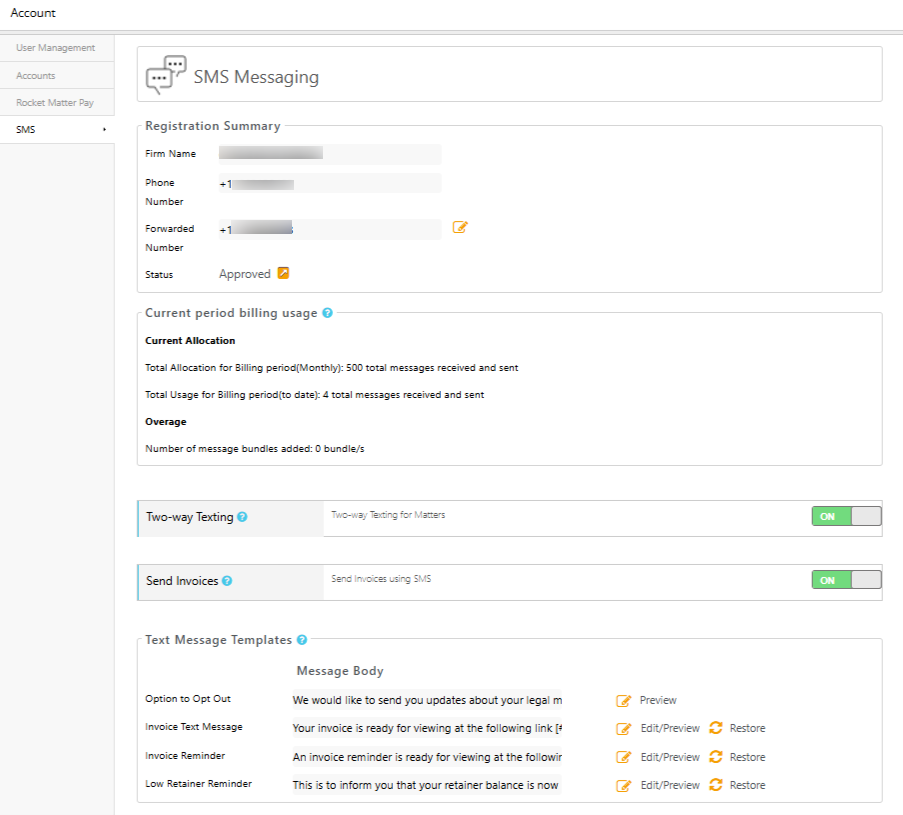903x815 pixels.
Task: Turn off the Send Invoices toggle
Action: pos(846,580)
